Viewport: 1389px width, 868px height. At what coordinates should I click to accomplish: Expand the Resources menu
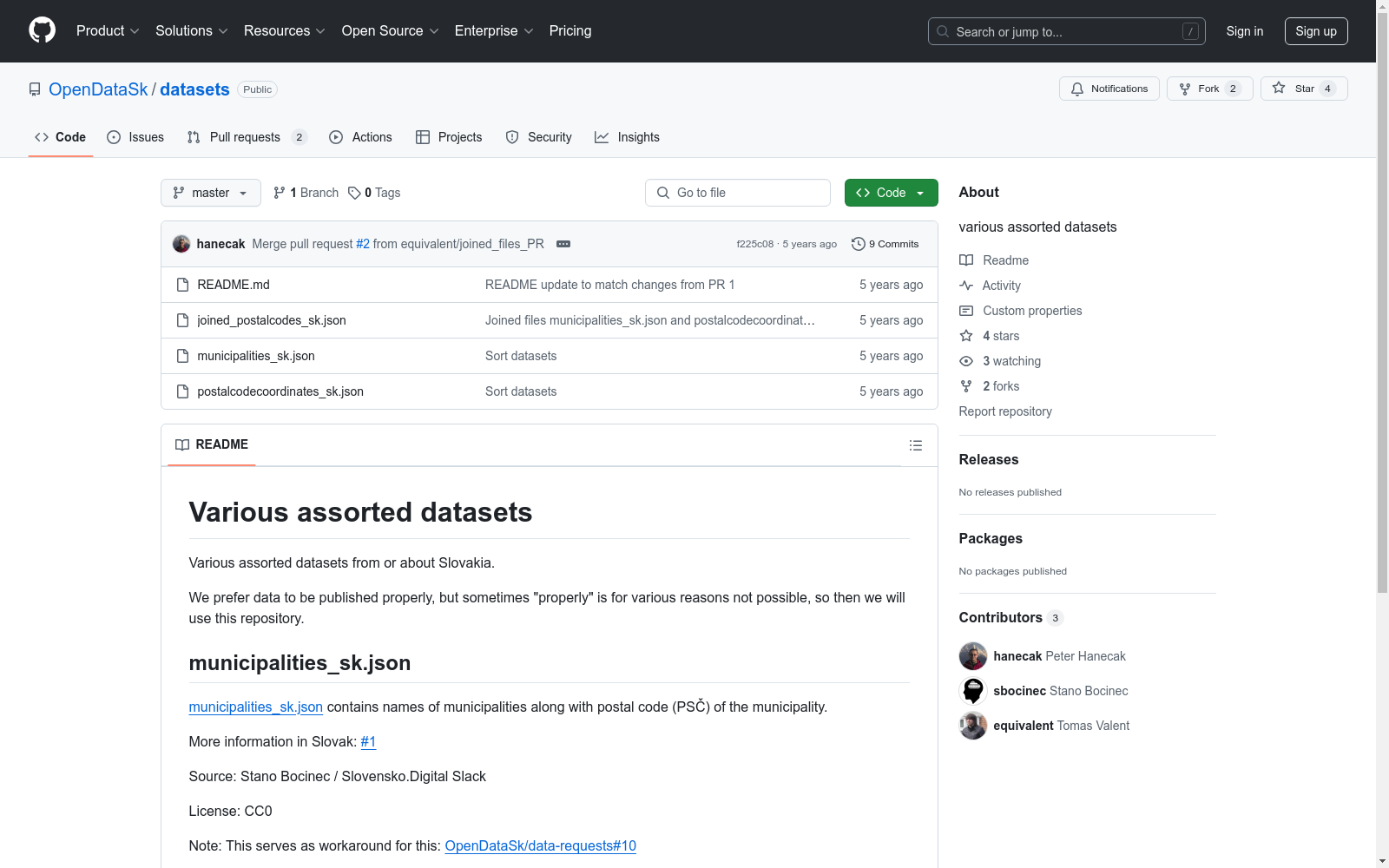tap(285, 31)
